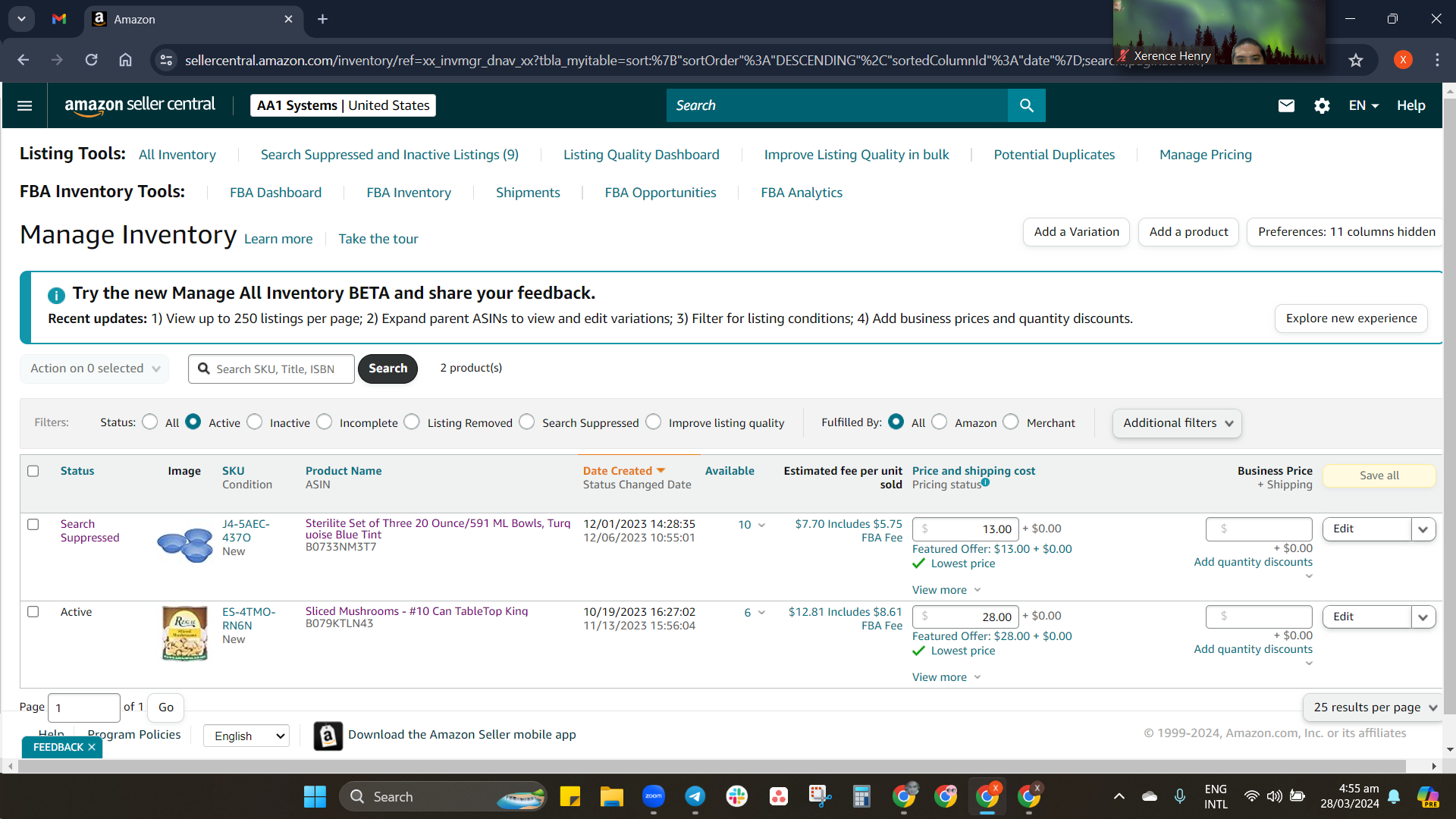Filter Fulfilled By Merchant
The height and width of the screenshot is (819, 1456).
1011,422
